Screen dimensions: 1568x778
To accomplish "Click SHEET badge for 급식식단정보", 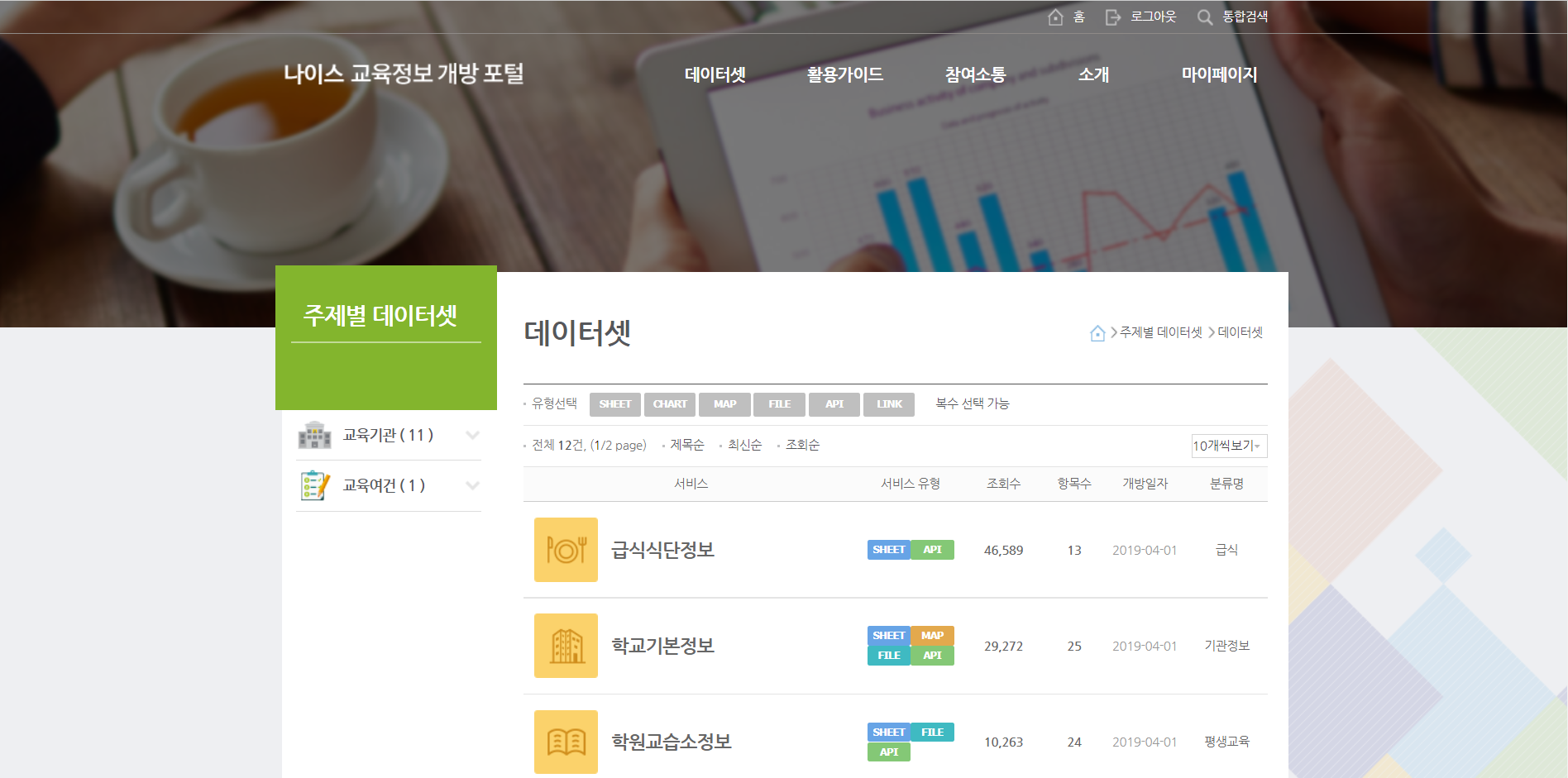I will coord(889,550).
